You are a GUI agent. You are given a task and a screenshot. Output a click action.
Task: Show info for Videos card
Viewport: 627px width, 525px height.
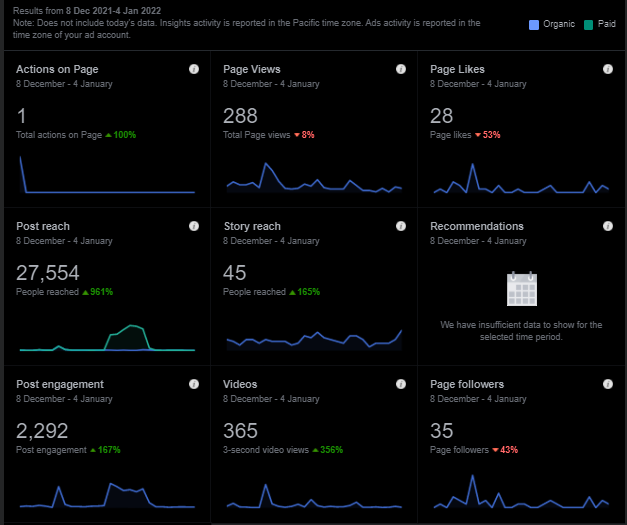pos(401,383)
